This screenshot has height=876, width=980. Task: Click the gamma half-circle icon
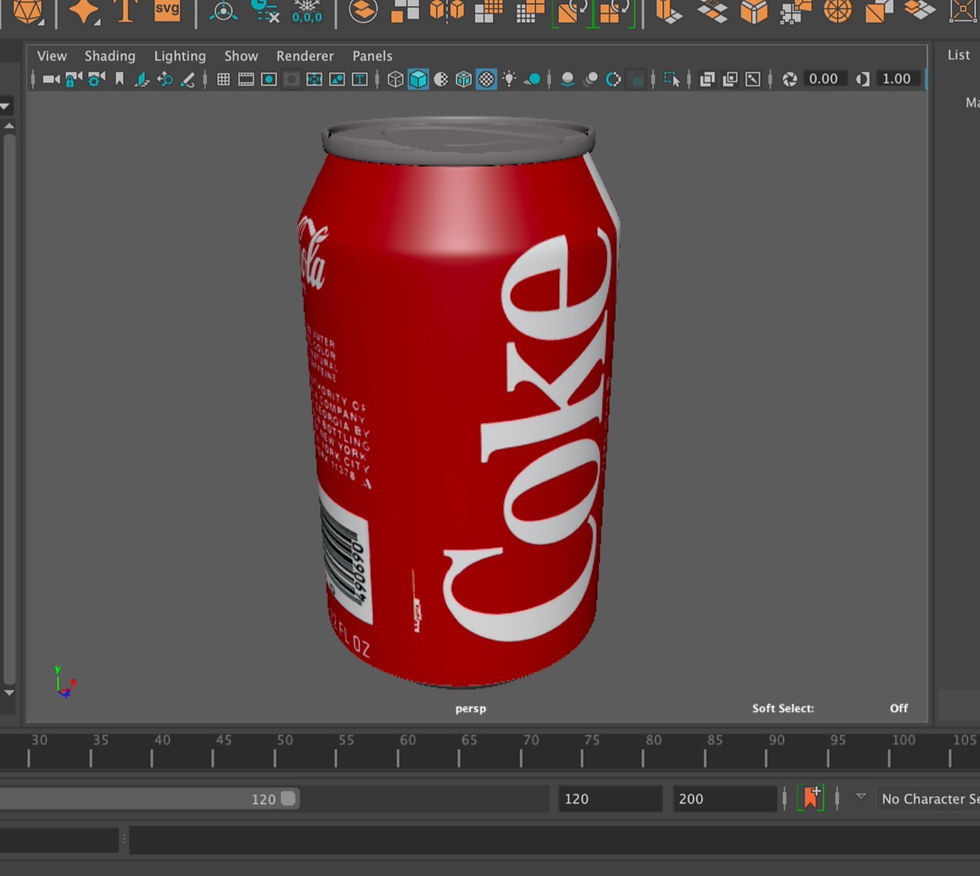(863, 79)
